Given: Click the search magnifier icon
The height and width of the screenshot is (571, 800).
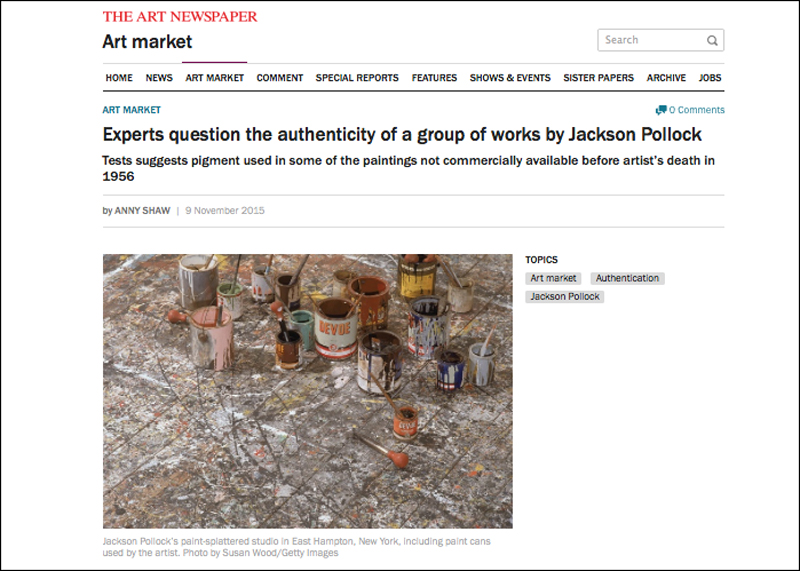Looking at the screenshot, I should pos(712,40).
